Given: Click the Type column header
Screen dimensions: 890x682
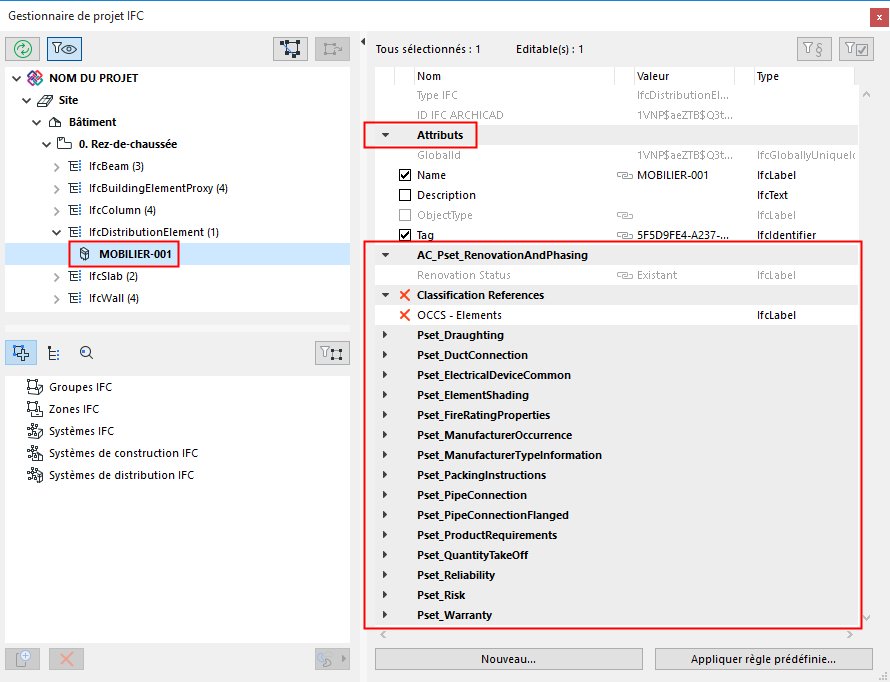Looking at the screenshot, I should coord(804,76).
